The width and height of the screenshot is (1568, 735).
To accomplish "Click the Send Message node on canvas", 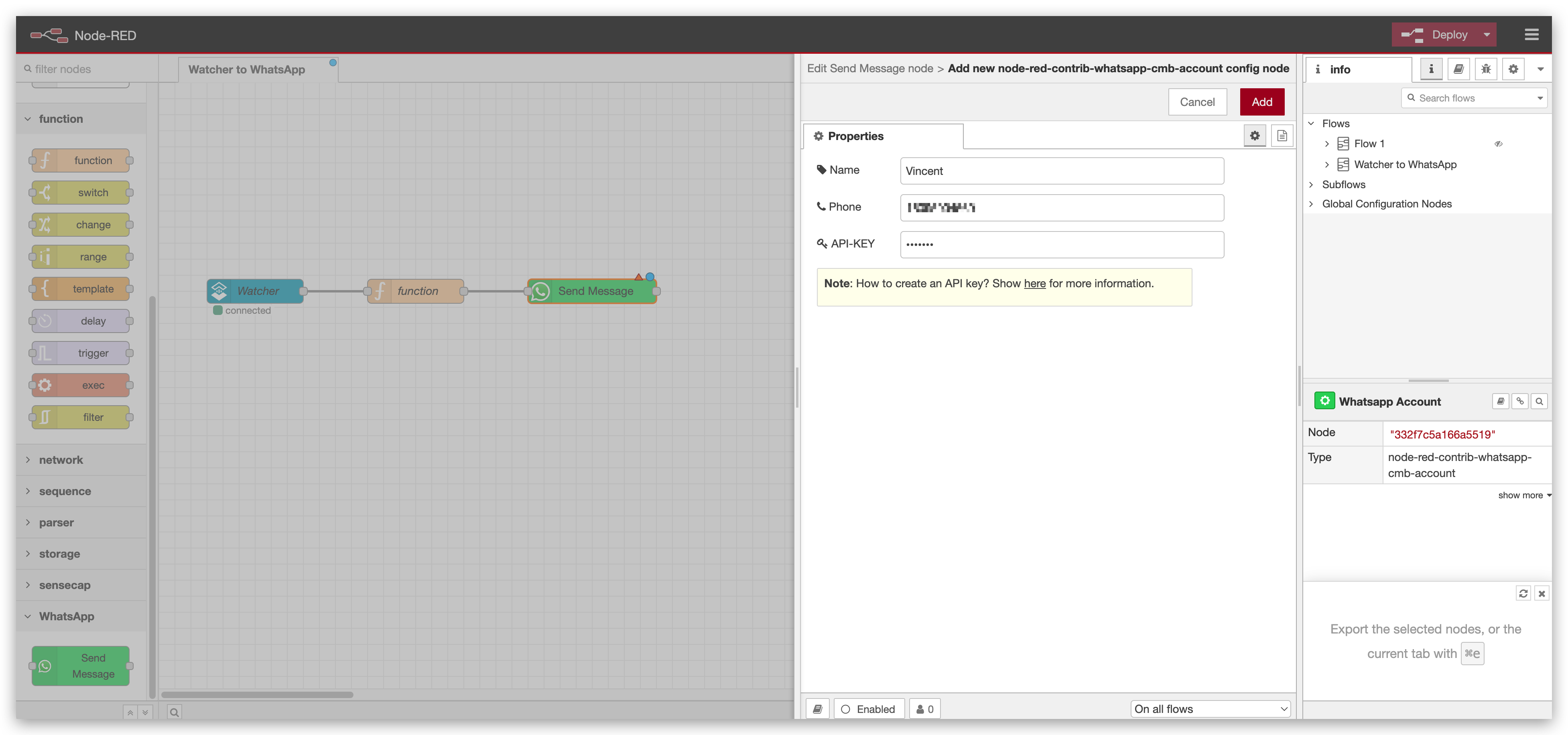I will click(x=592, y=291).
